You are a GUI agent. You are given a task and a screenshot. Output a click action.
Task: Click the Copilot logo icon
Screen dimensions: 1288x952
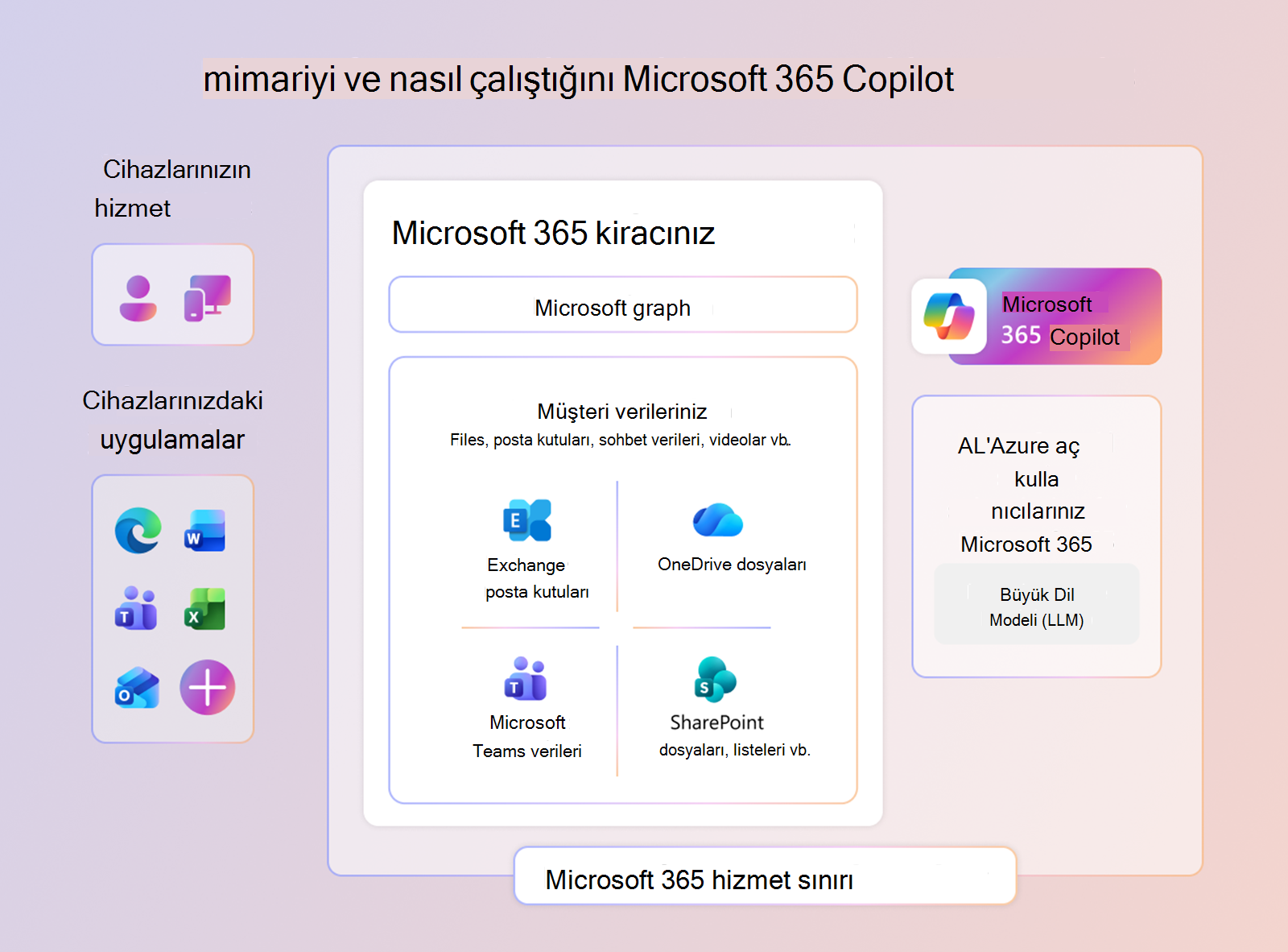coord(949,317)
